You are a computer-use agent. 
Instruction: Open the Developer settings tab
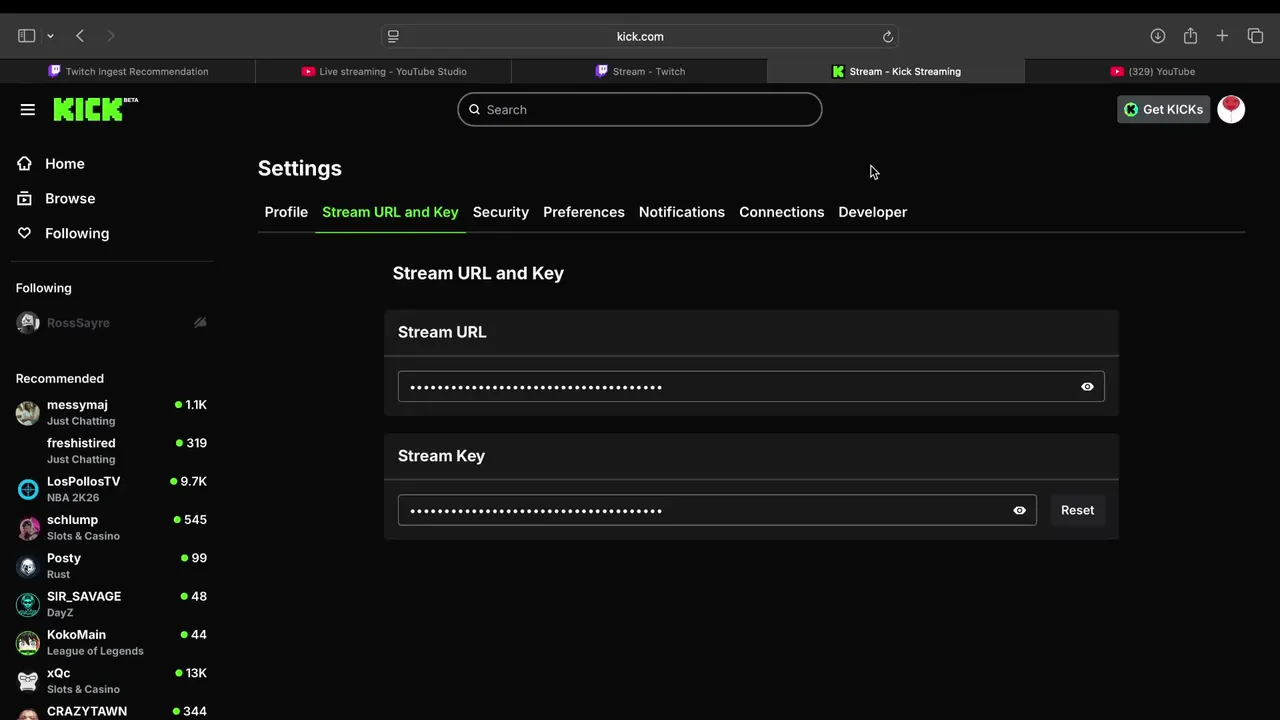(873, 212)
